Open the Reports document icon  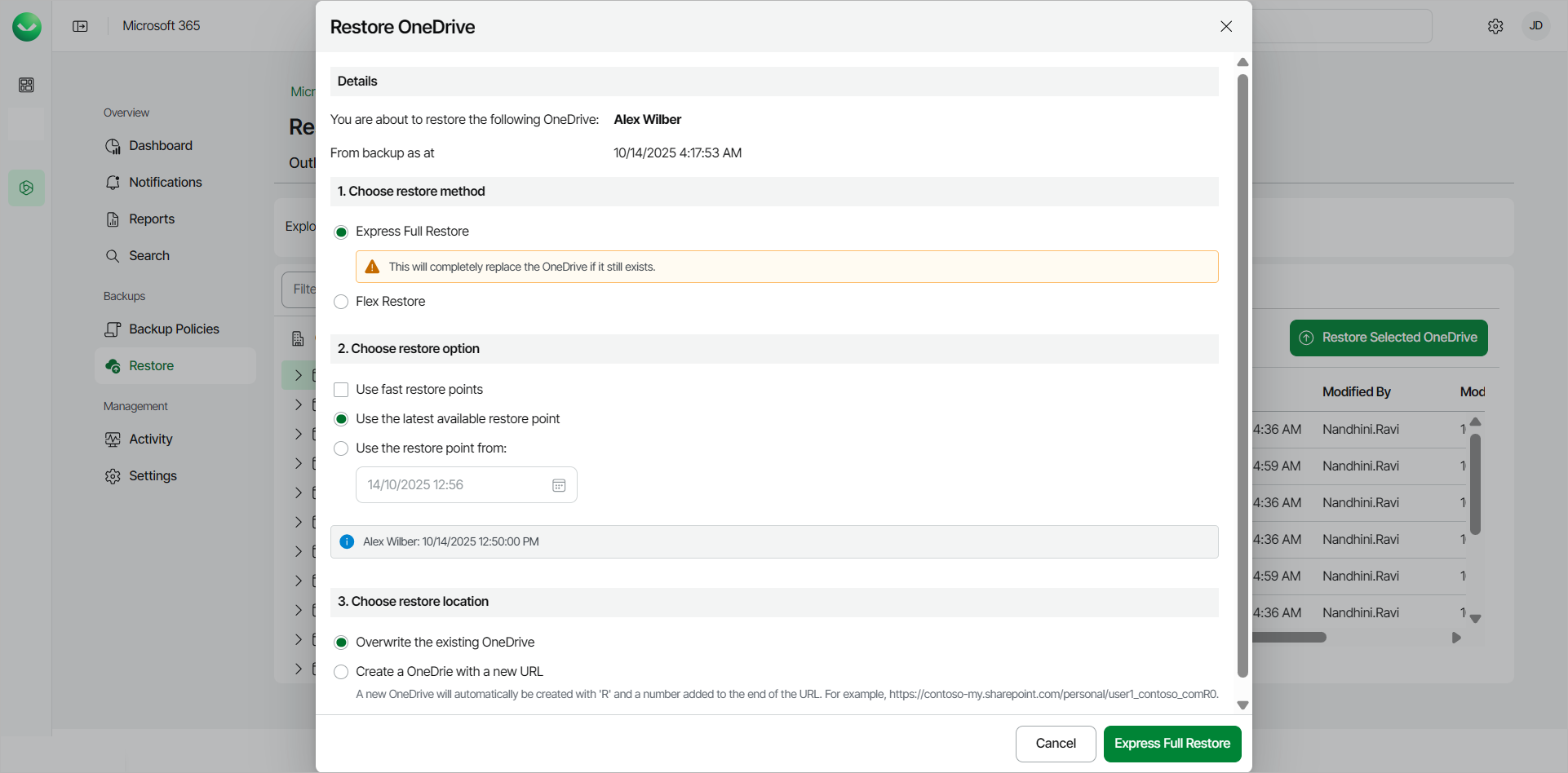click(113, 219)
